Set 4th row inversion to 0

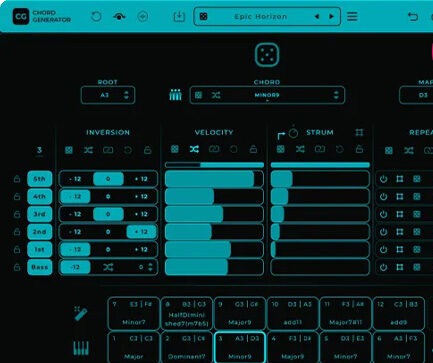click(108, 197)
